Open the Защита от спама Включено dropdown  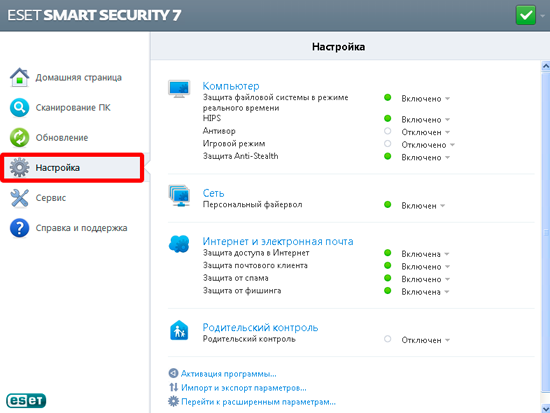[425, 279]
